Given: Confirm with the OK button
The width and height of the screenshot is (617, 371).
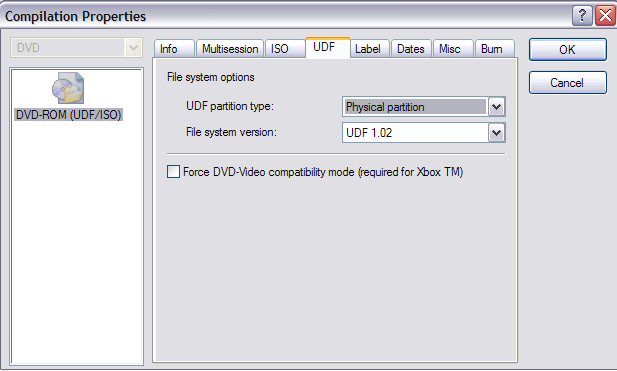Looking at the screenshot, I should pyautogui.click(x=568, y=50).
